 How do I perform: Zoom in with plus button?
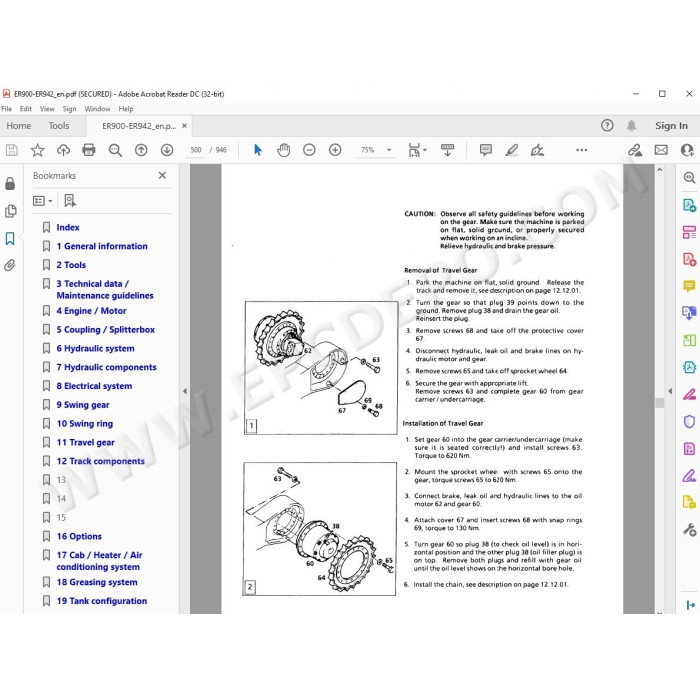[335, 150]
